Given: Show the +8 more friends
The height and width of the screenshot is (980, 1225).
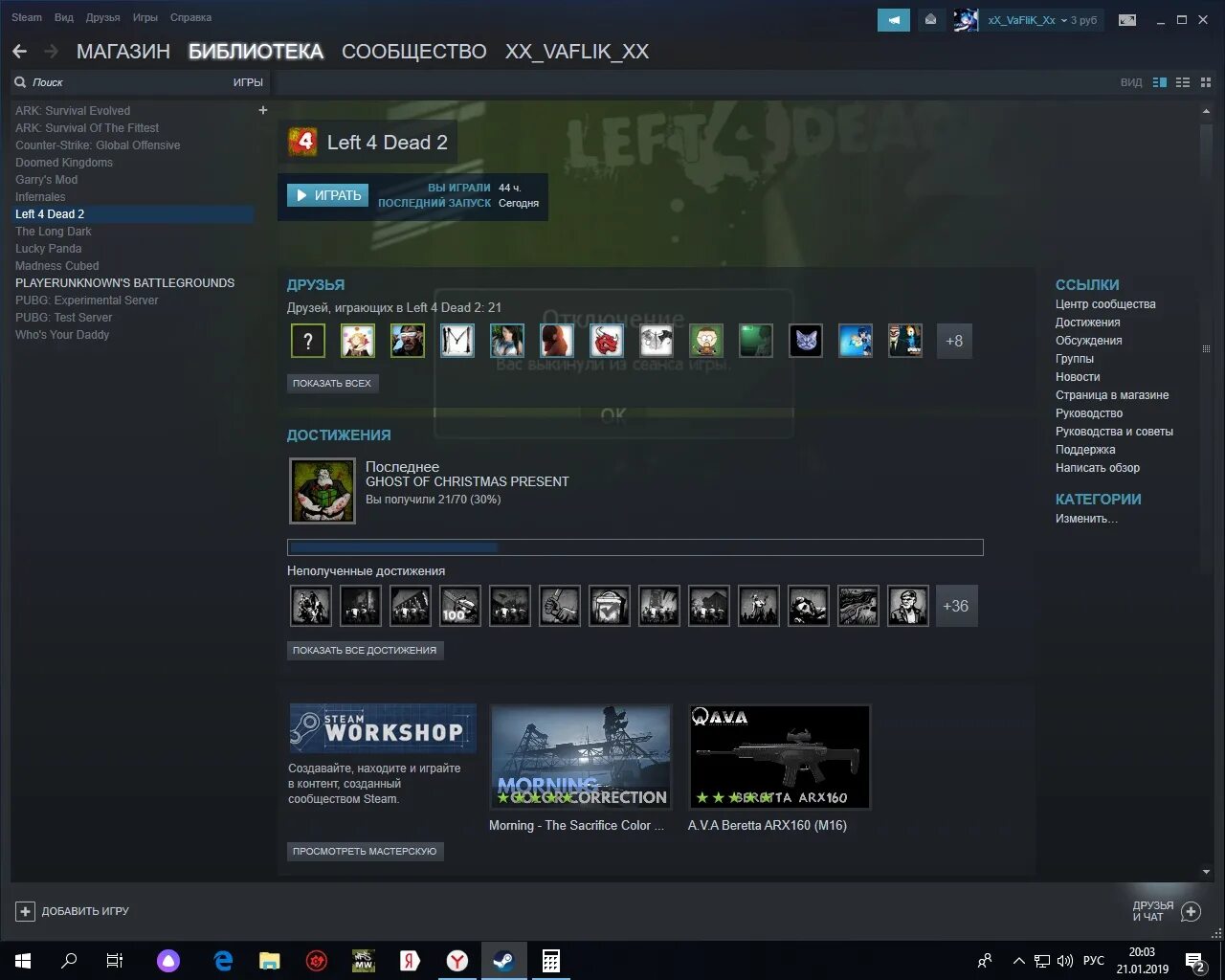Looking at the screenshot, I should click(x=954, y=341).
